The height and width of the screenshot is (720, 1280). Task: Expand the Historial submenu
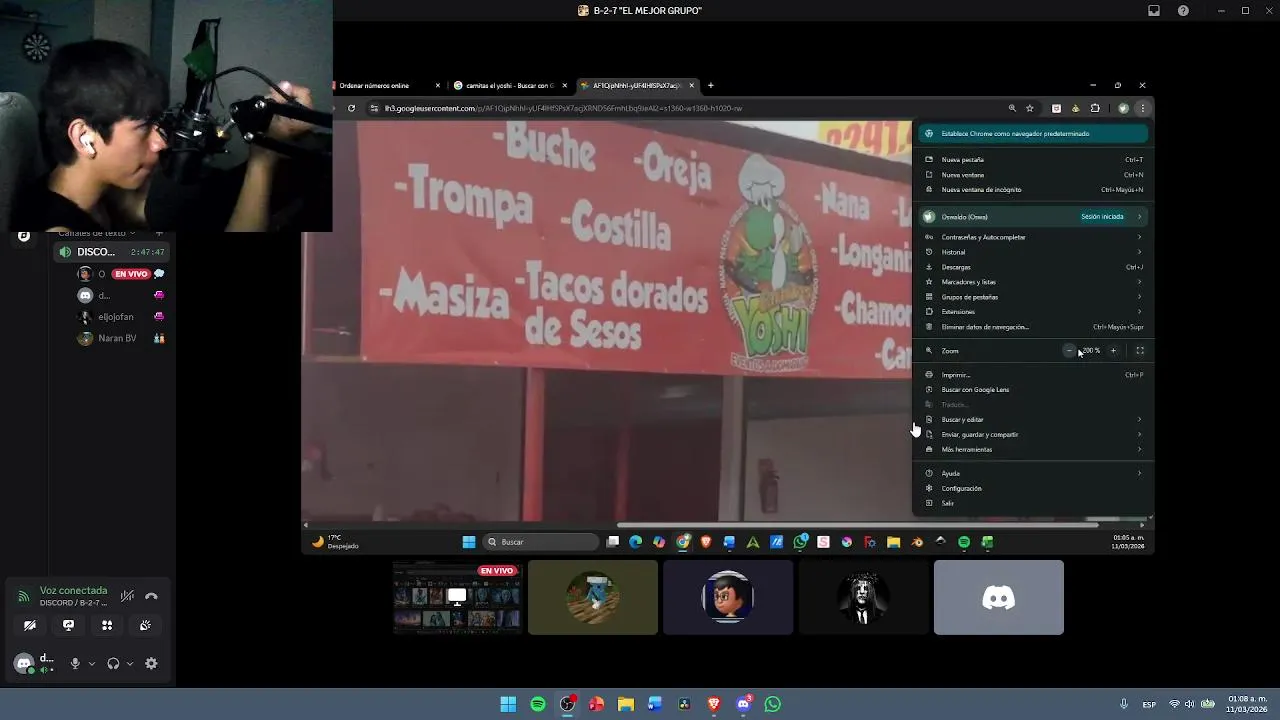tap(1034, 252)
